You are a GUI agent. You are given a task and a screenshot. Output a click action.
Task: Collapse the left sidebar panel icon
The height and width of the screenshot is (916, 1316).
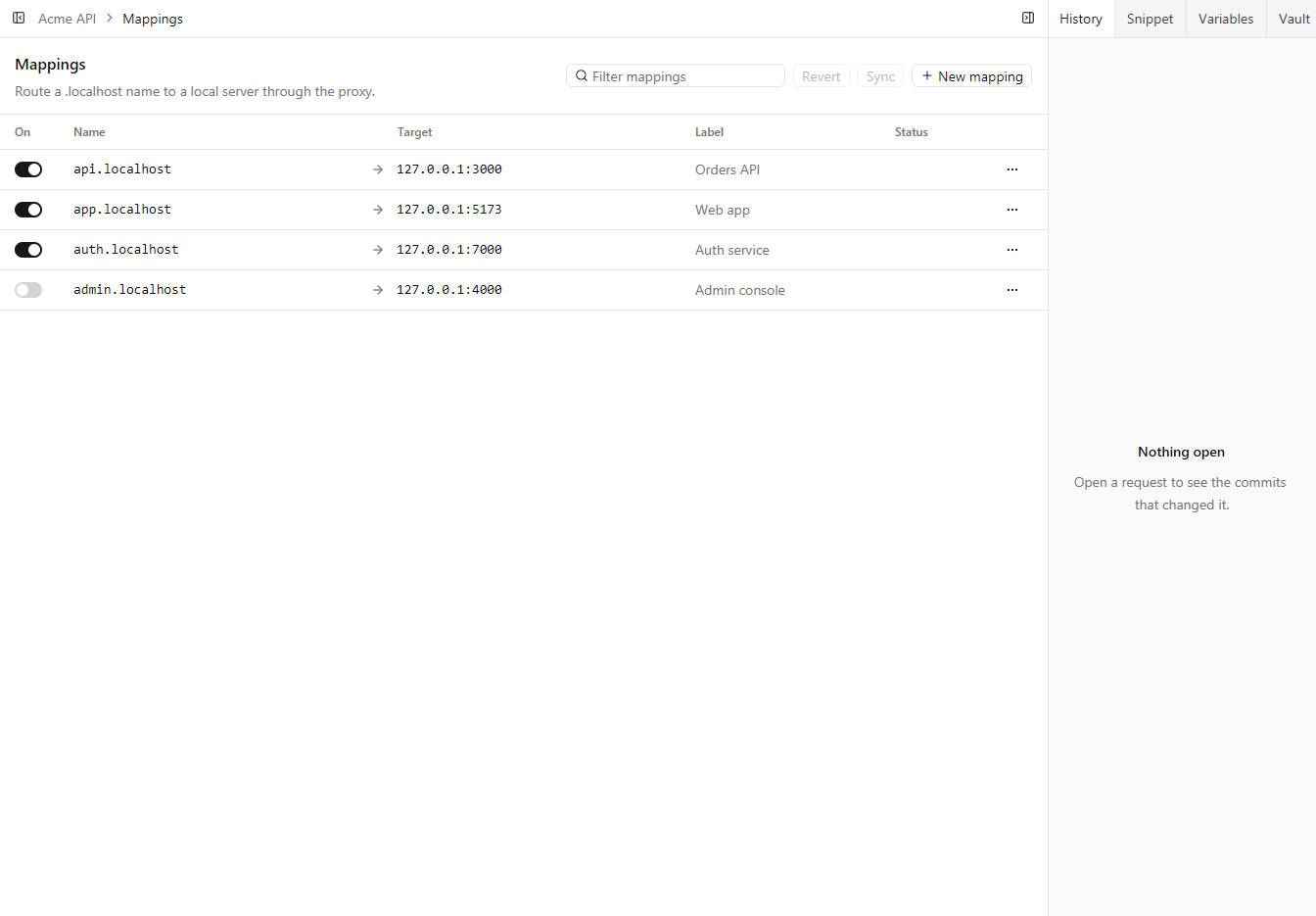coord(19,18)
